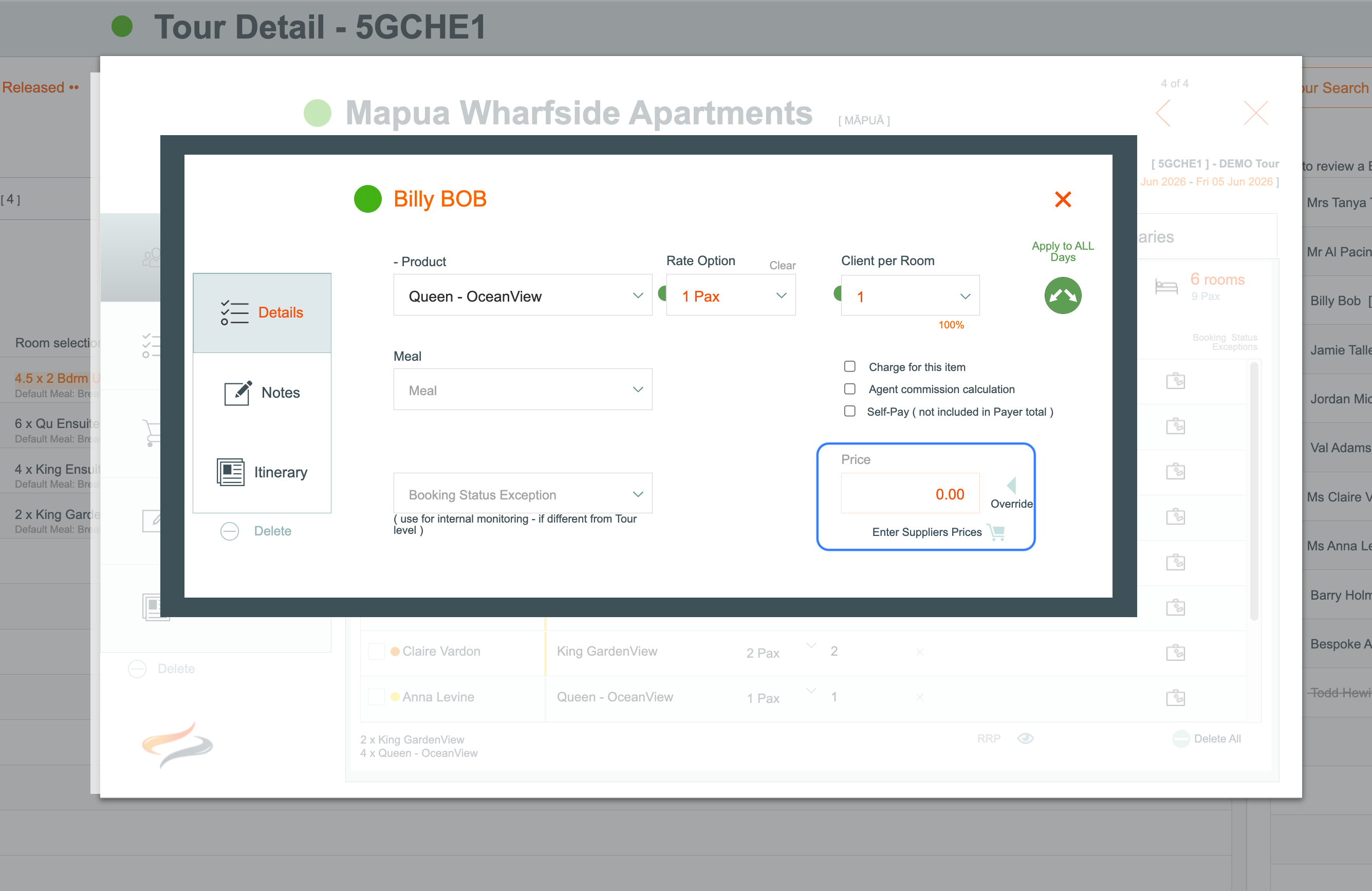Screen dimensions: 1372x891
Task: Click the green status dot beside Billy BOB
Action: pyautogui.click(x=368, y=199)
